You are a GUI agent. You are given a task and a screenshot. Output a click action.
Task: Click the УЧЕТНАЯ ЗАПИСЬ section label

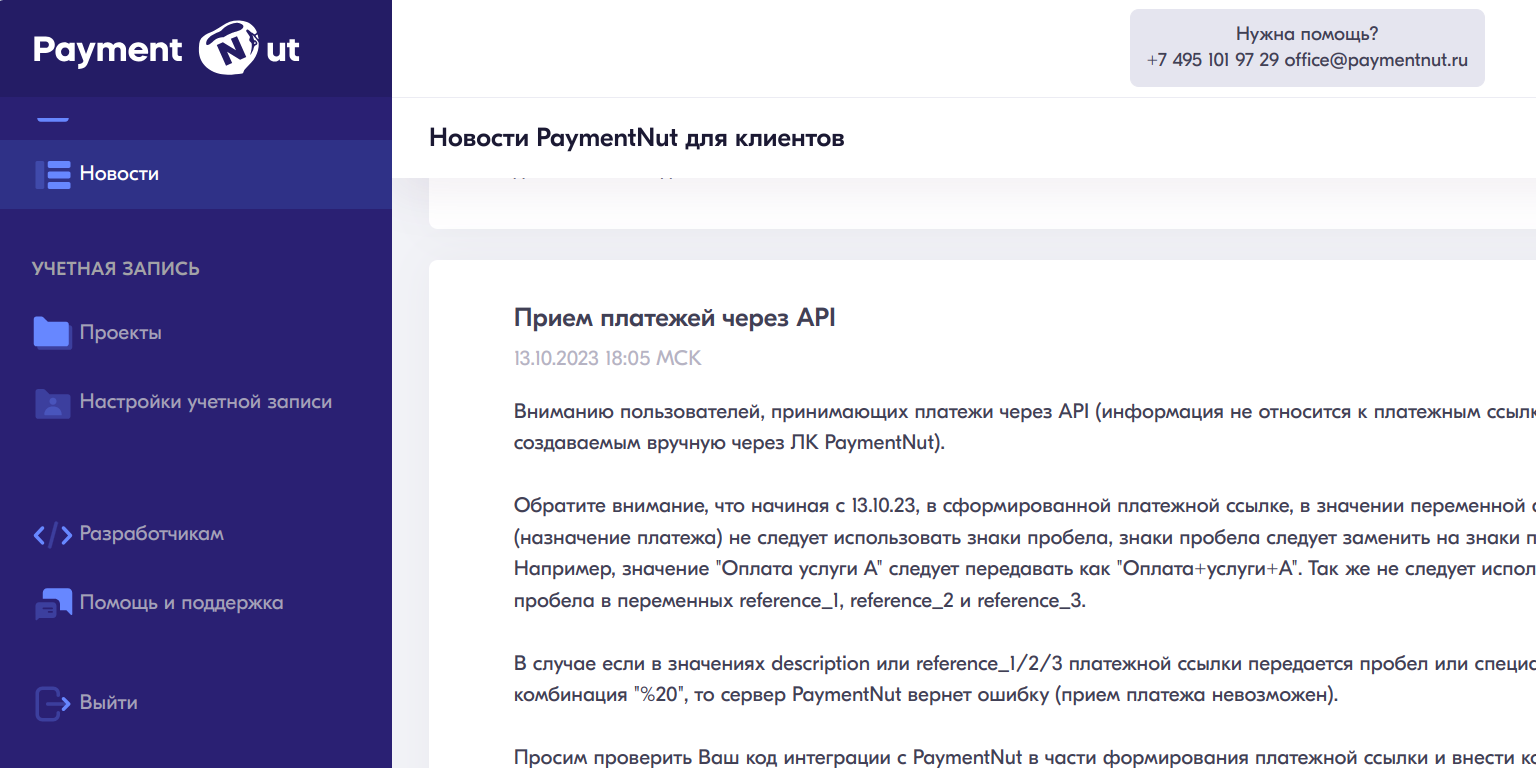116,269
